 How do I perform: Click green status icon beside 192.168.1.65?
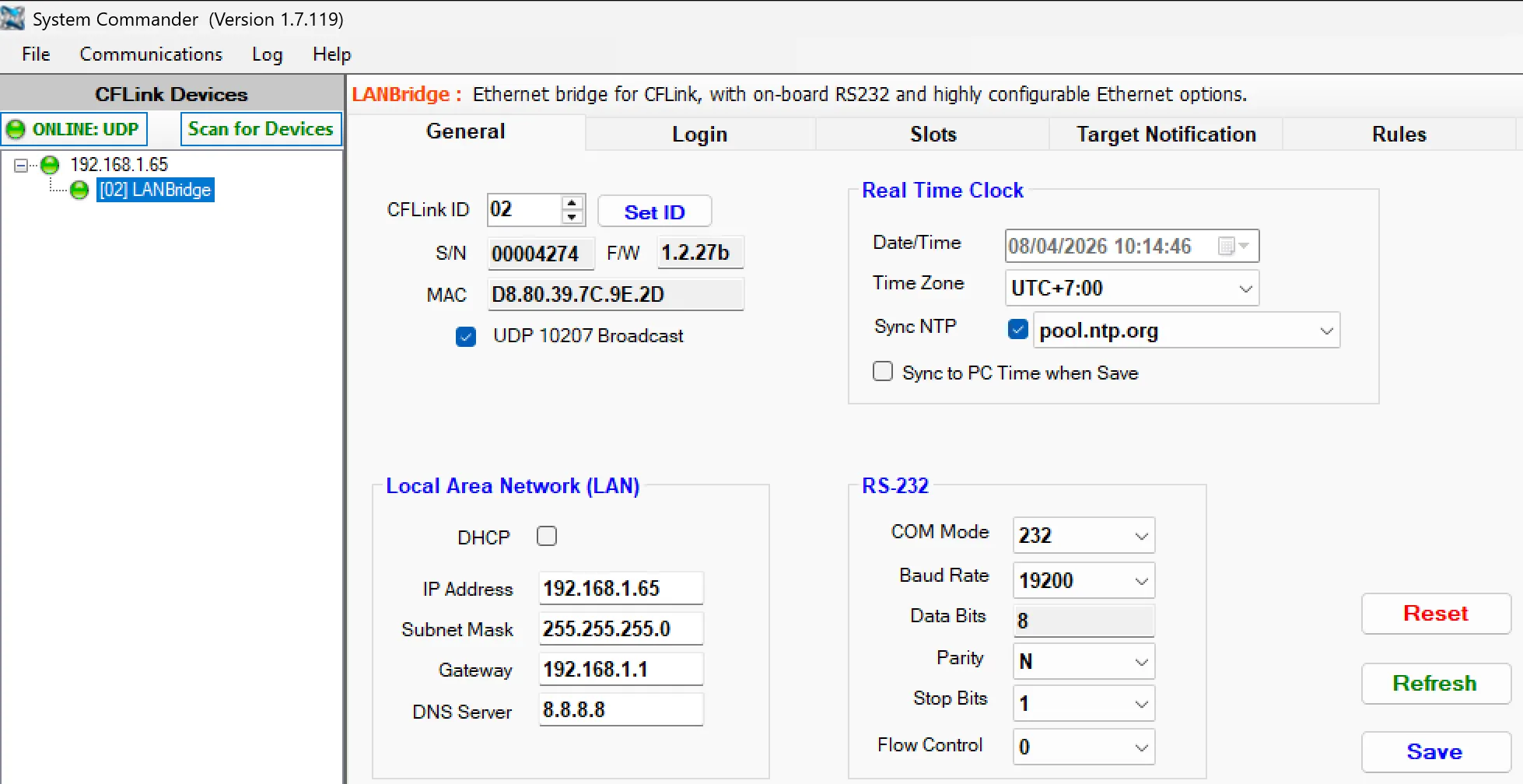50,165
